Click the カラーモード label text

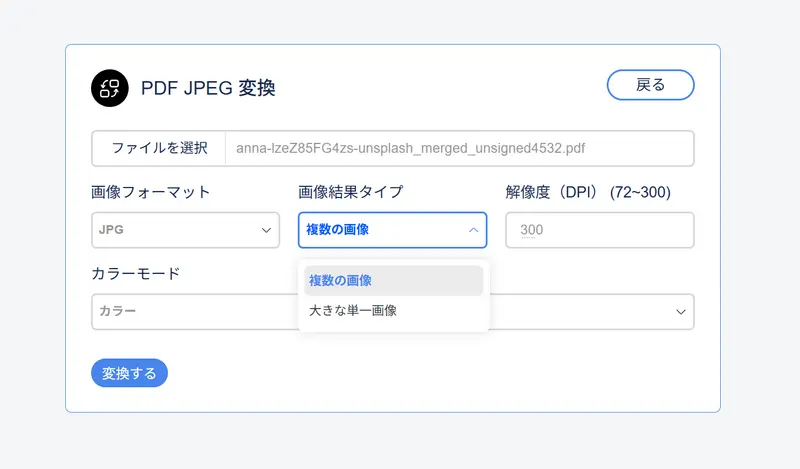pyautogui.click(x=136, y=274)
